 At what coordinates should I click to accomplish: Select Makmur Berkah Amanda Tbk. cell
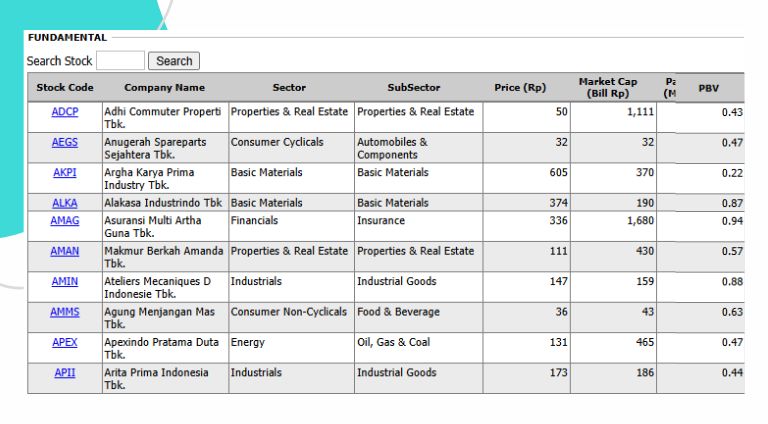165,257
